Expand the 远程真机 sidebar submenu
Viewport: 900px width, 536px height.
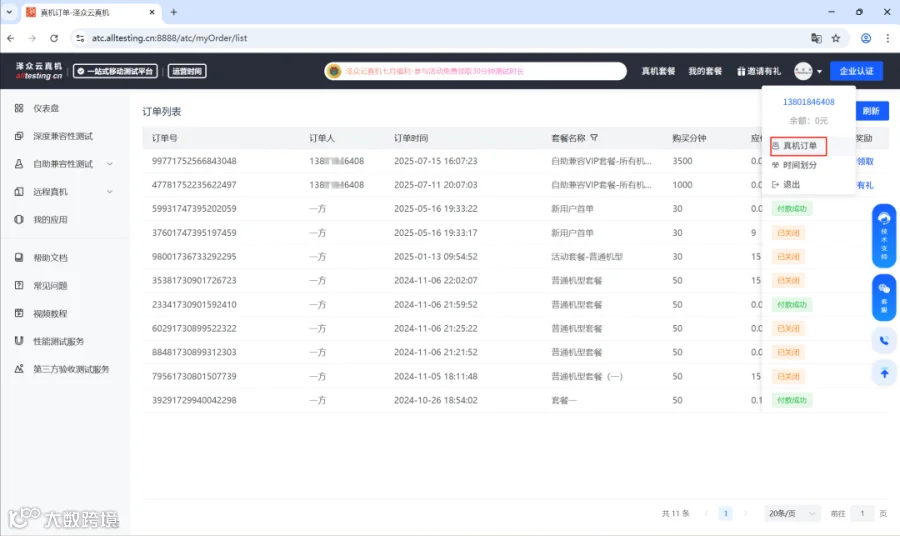(x=110, y=192)
